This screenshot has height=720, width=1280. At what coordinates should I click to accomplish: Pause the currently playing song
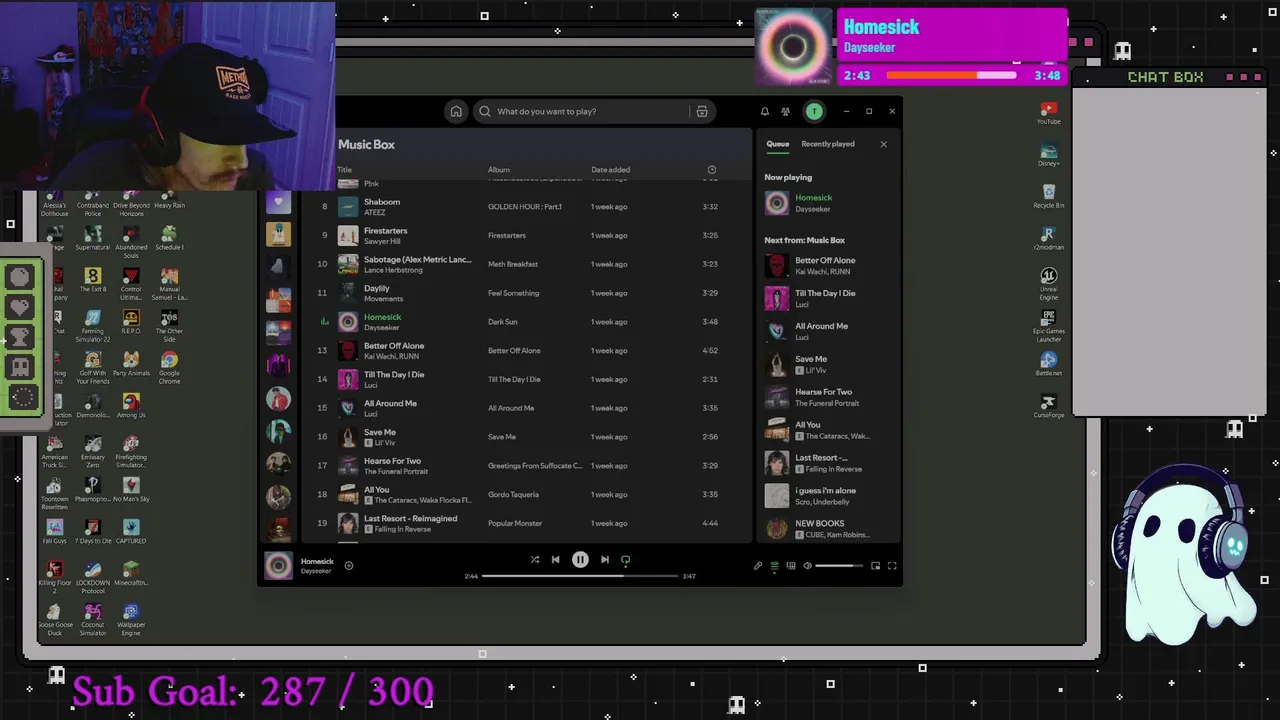pyautogui.click(x=580, y=560)
